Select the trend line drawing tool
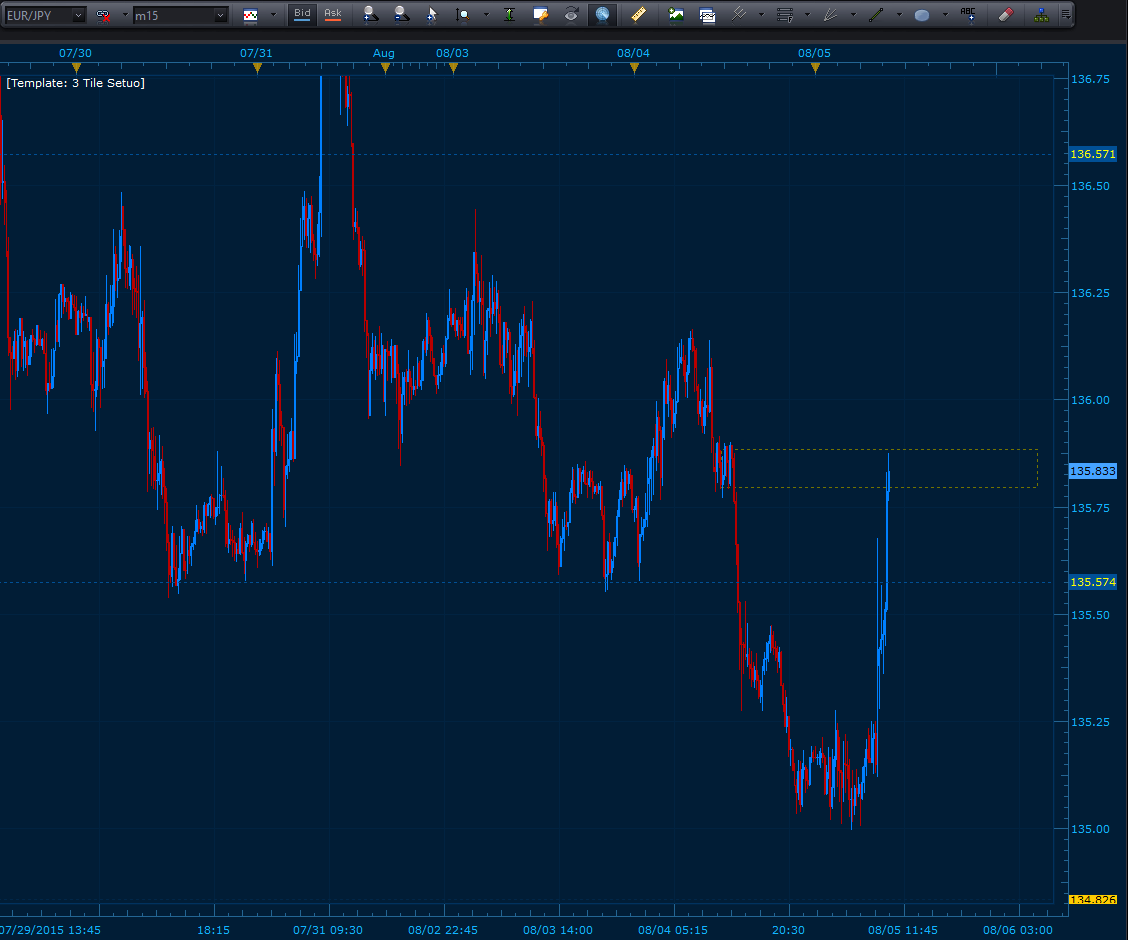The height and width of the screenshot is (940, 1128). pyautogui.click(x=876, y=15)
